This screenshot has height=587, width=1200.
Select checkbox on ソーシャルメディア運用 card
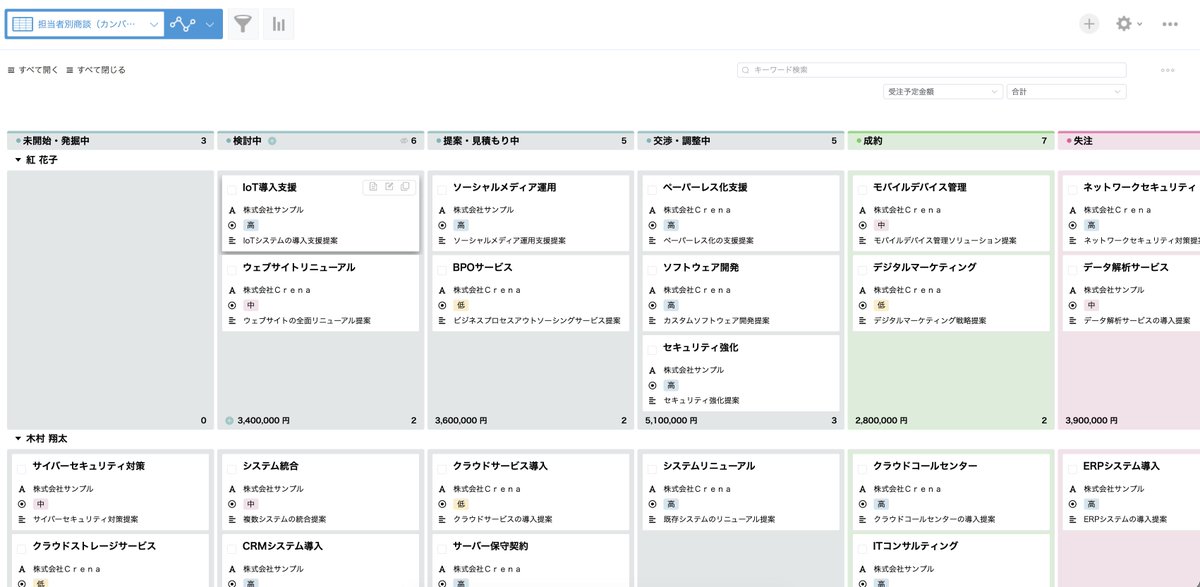coord(442,188)
